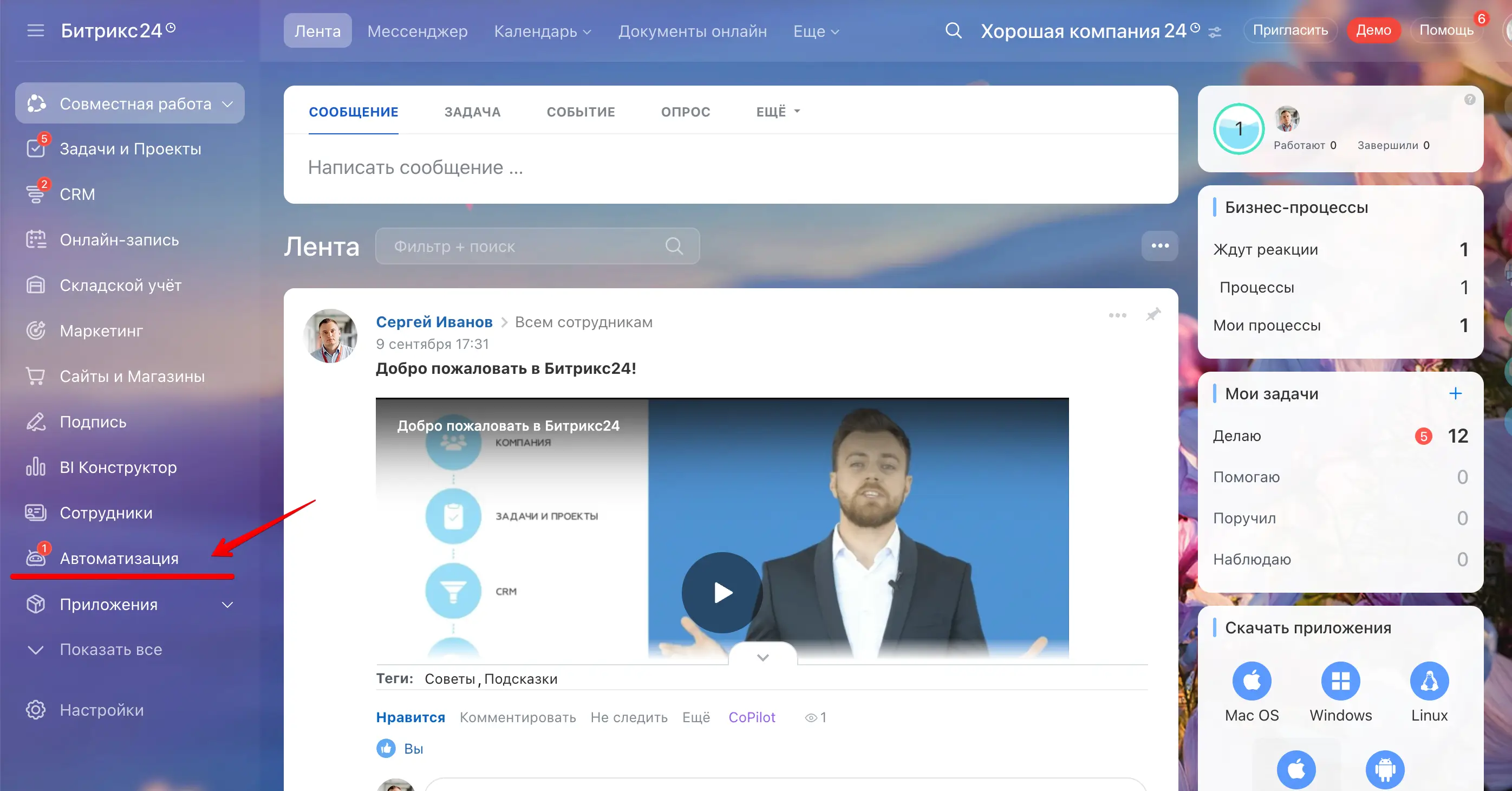Screen dimensions: 1512x791
Task: Add a new task with plus icon
Action: (x=1455, y=393)
